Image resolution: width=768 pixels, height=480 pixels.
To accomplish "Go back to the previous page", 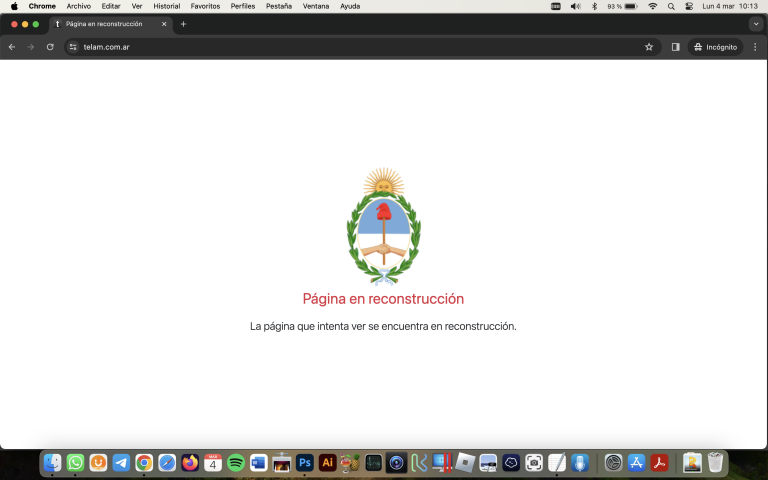I will point(12,47).
